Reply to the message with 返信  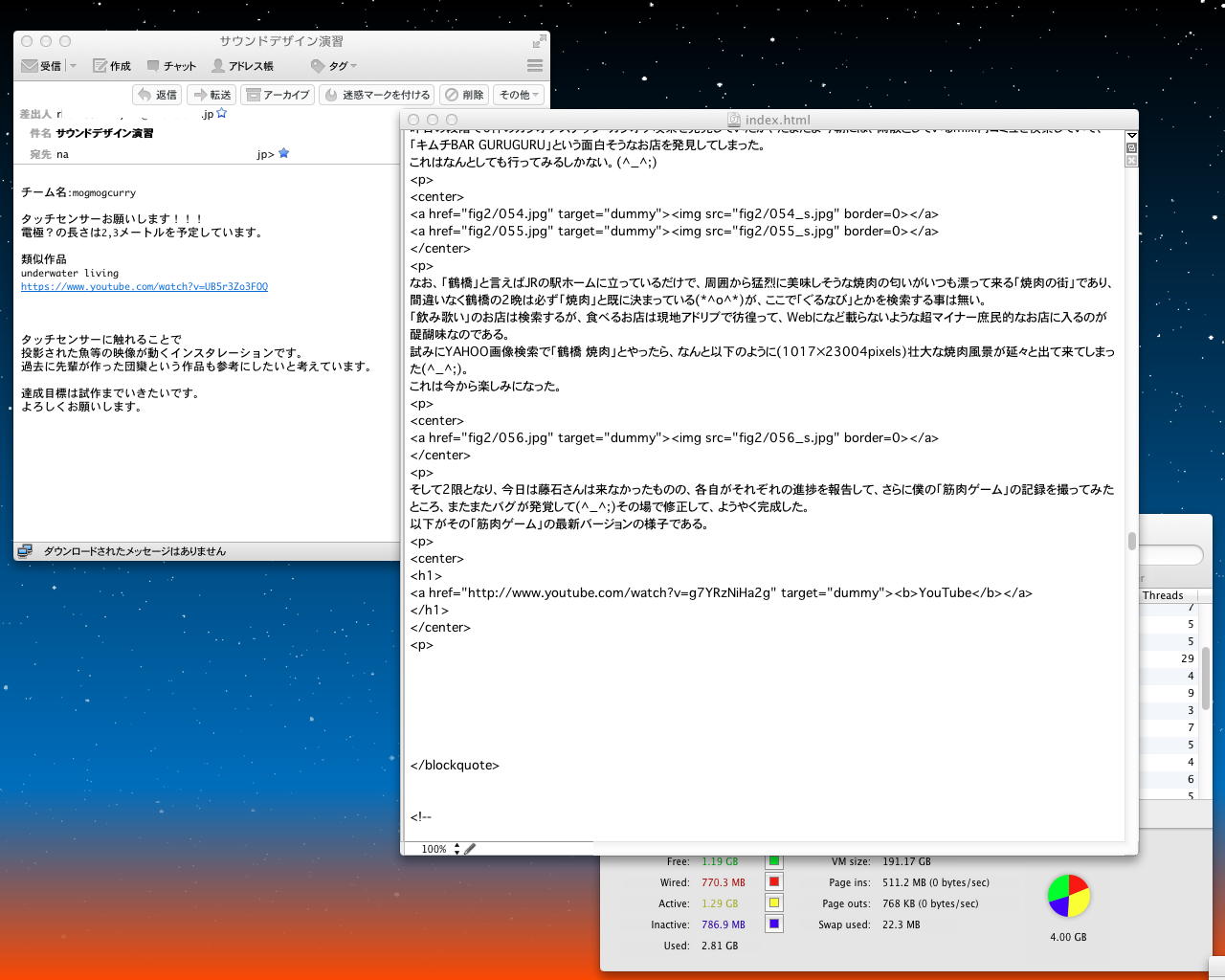tap(157, 95)
